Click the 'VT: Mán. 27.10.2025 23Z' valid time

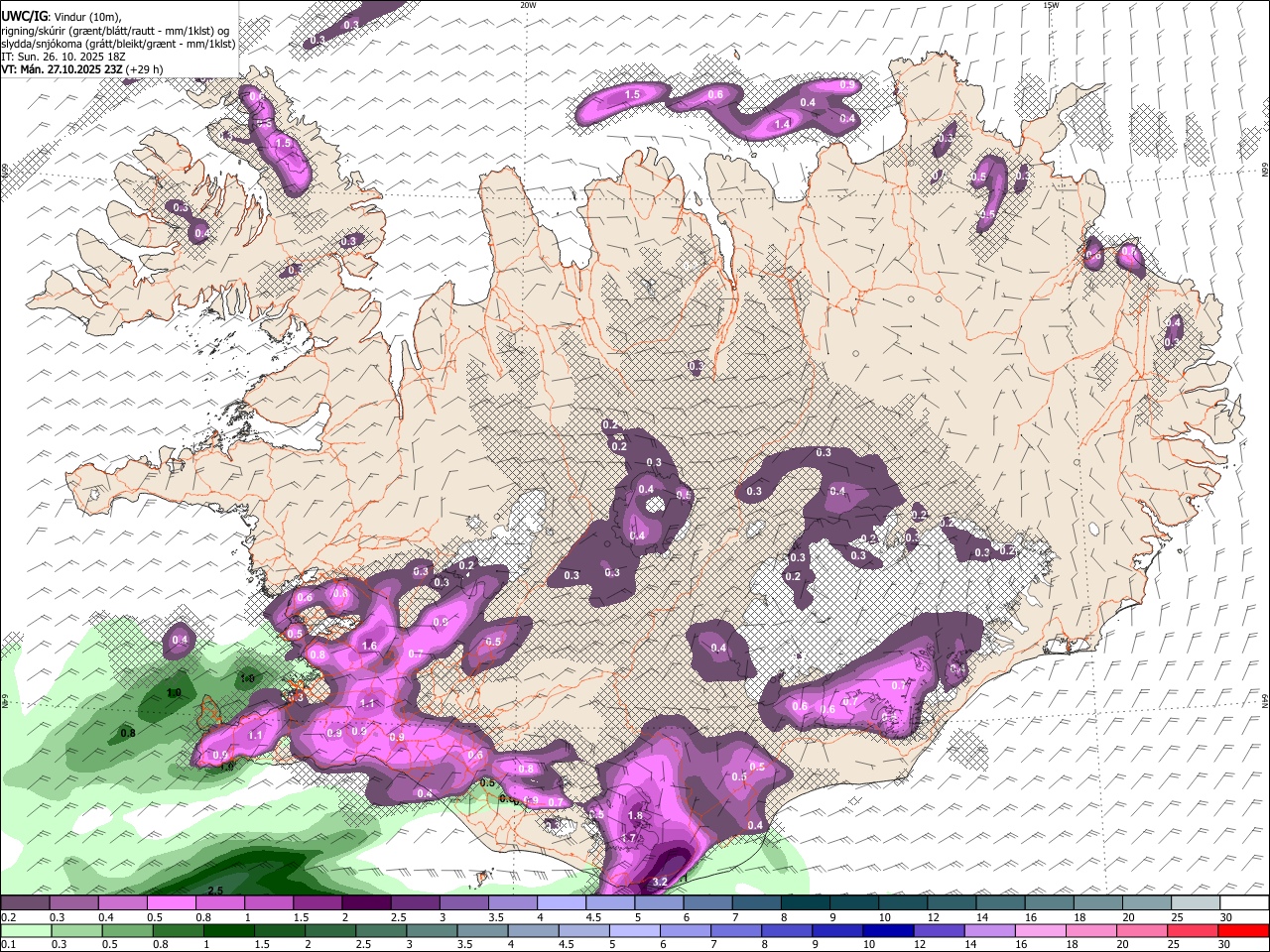click(63, 69)
